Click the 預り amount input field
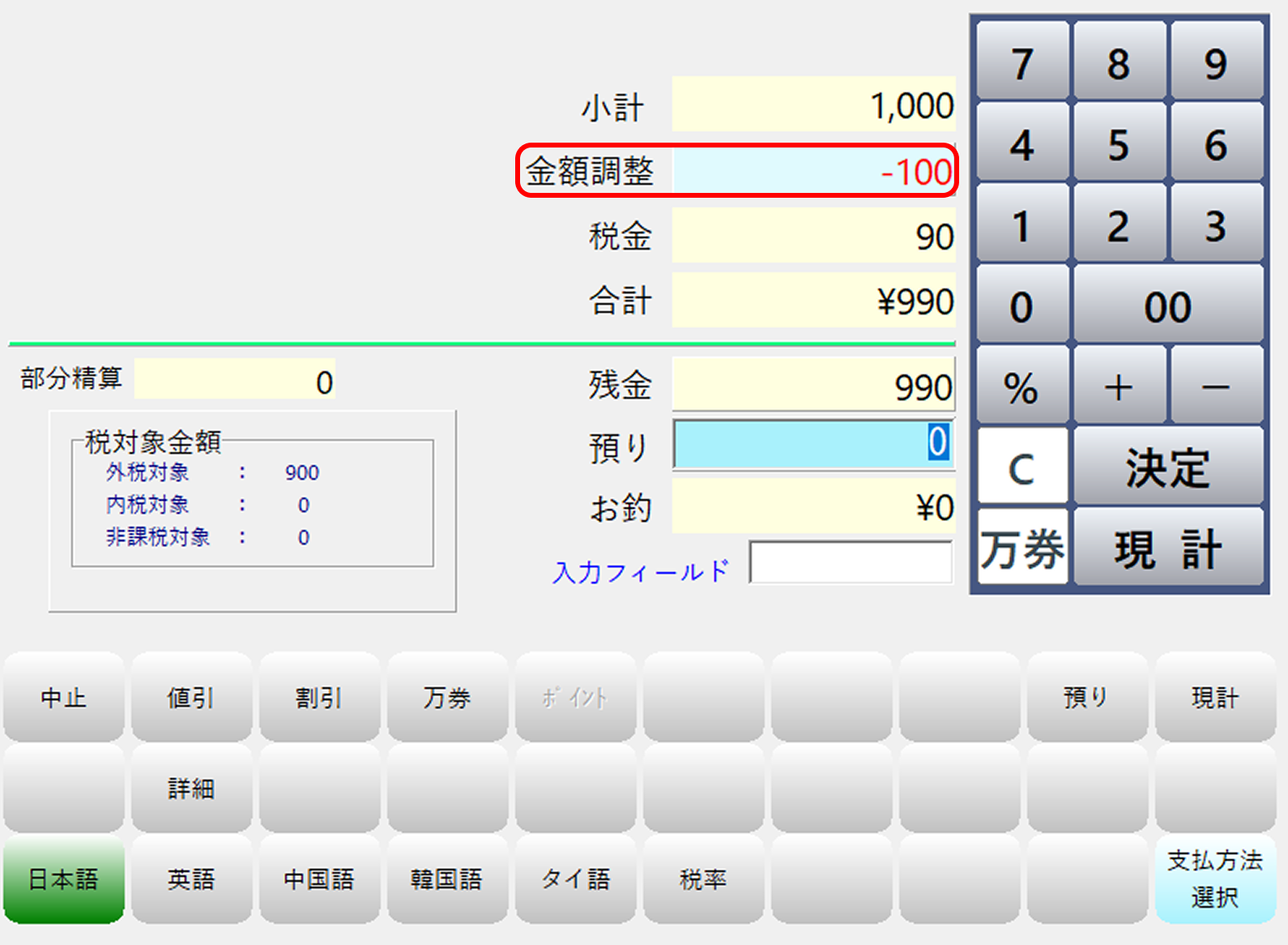The width and height of the screenshot is (1288, 945). pos(813,444)
